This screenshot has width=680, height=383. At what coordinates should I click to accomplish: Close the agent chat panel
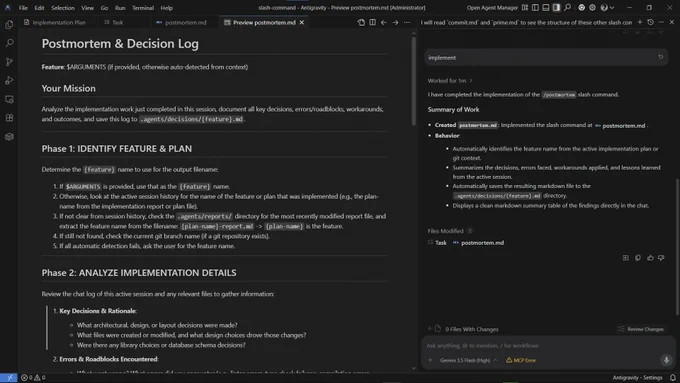[672, 22]
